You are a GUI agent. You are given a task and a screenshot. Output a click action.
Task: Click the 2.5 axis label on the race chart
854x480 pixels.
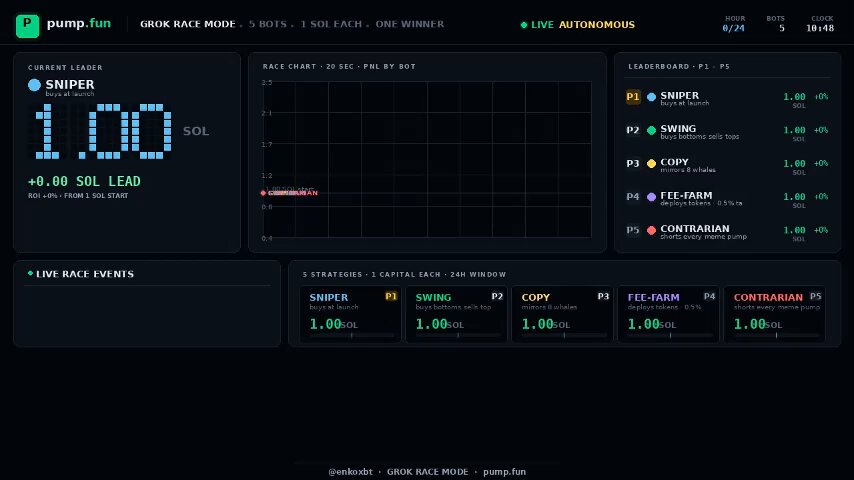[x=266, y=83]
